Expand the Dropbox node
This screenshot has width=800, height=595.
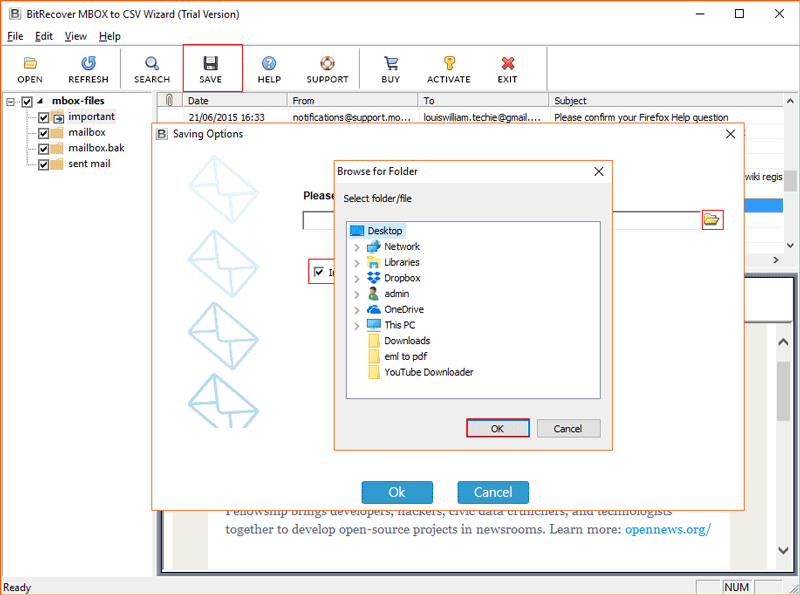357,279
